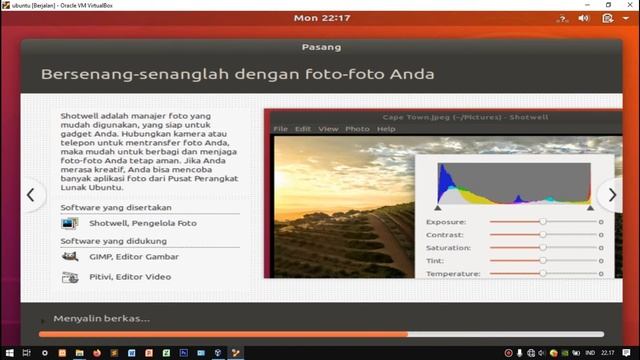
Task: Click the Pitivi video editor icon
Action: (x=70, y=277)
